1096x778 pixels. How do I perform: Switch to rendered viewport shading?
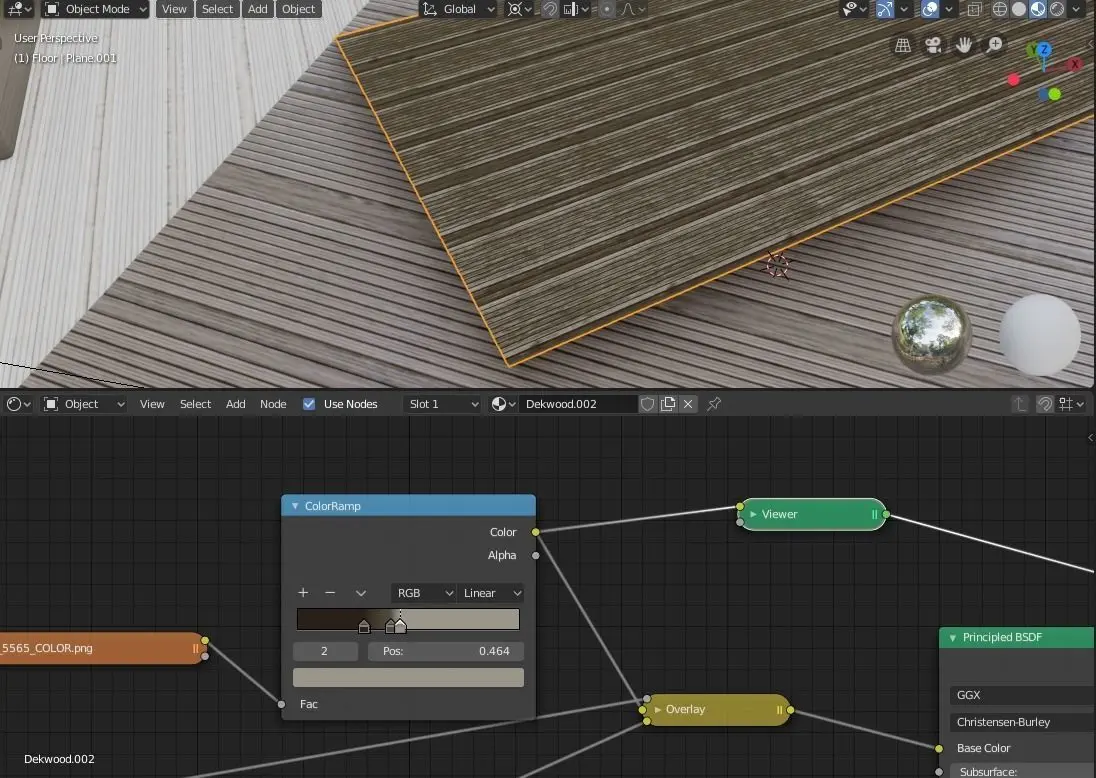[1057, 9]
